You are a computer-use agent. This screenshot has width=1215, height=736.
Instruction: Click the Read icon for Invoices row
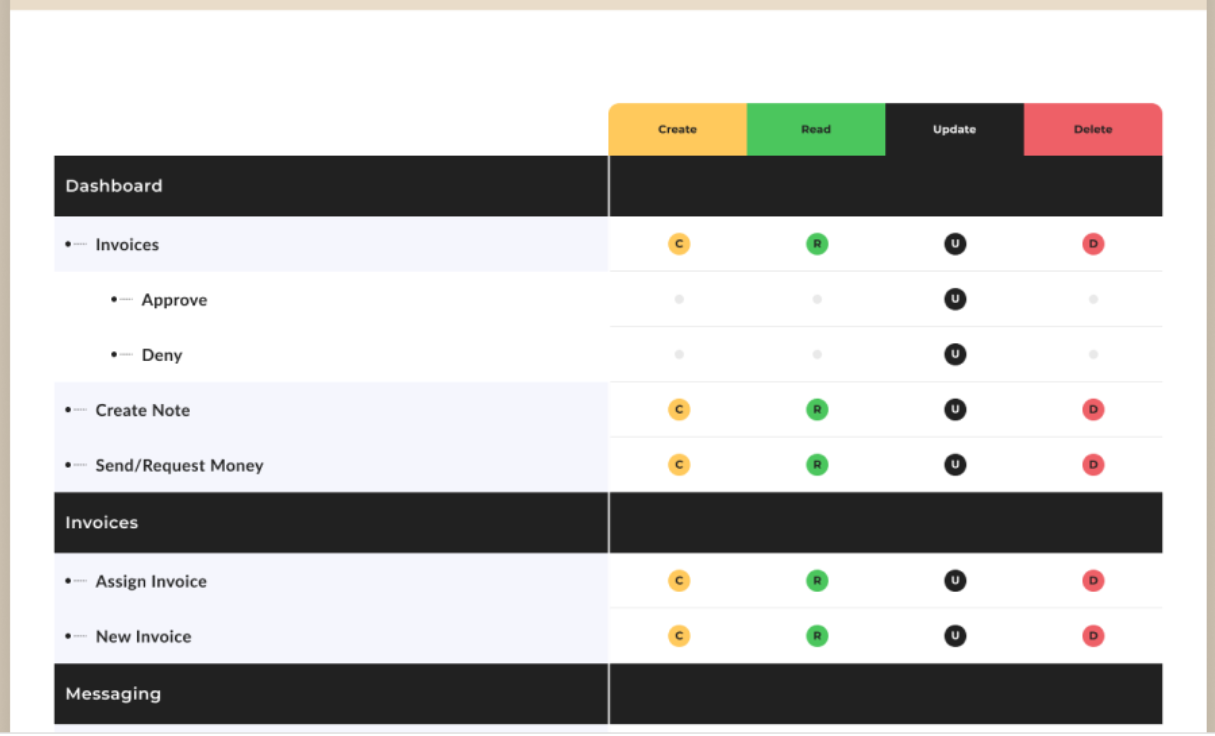click(817, 244)
